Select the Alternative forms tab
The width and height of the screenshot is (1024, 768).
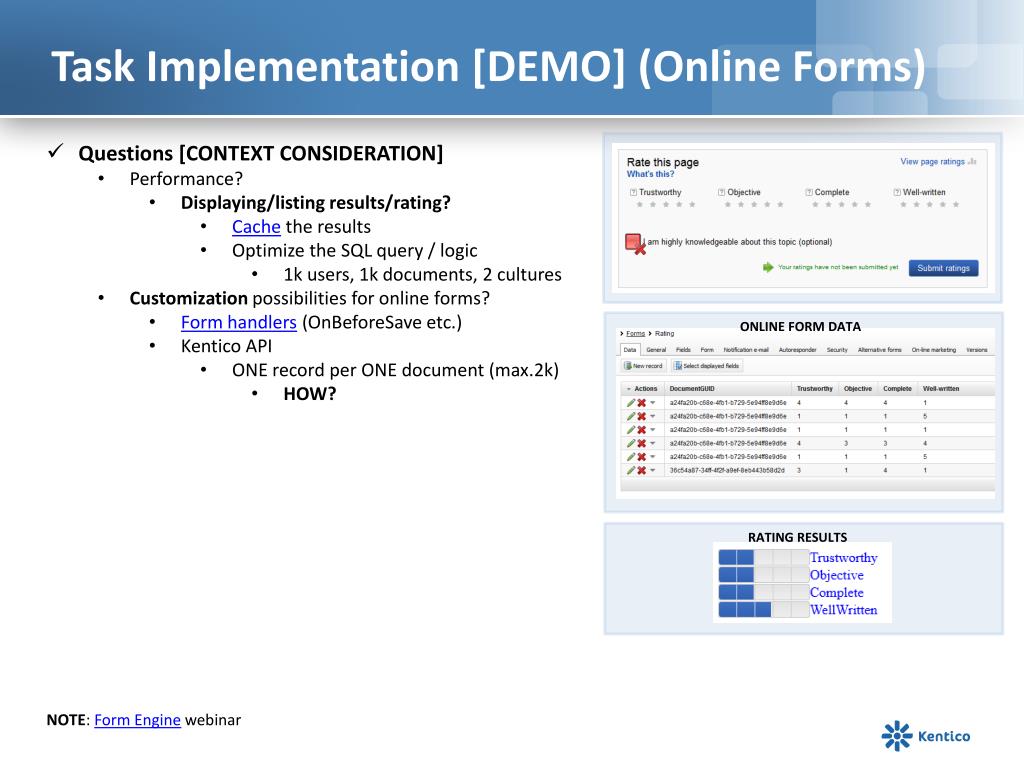(880, 350)
